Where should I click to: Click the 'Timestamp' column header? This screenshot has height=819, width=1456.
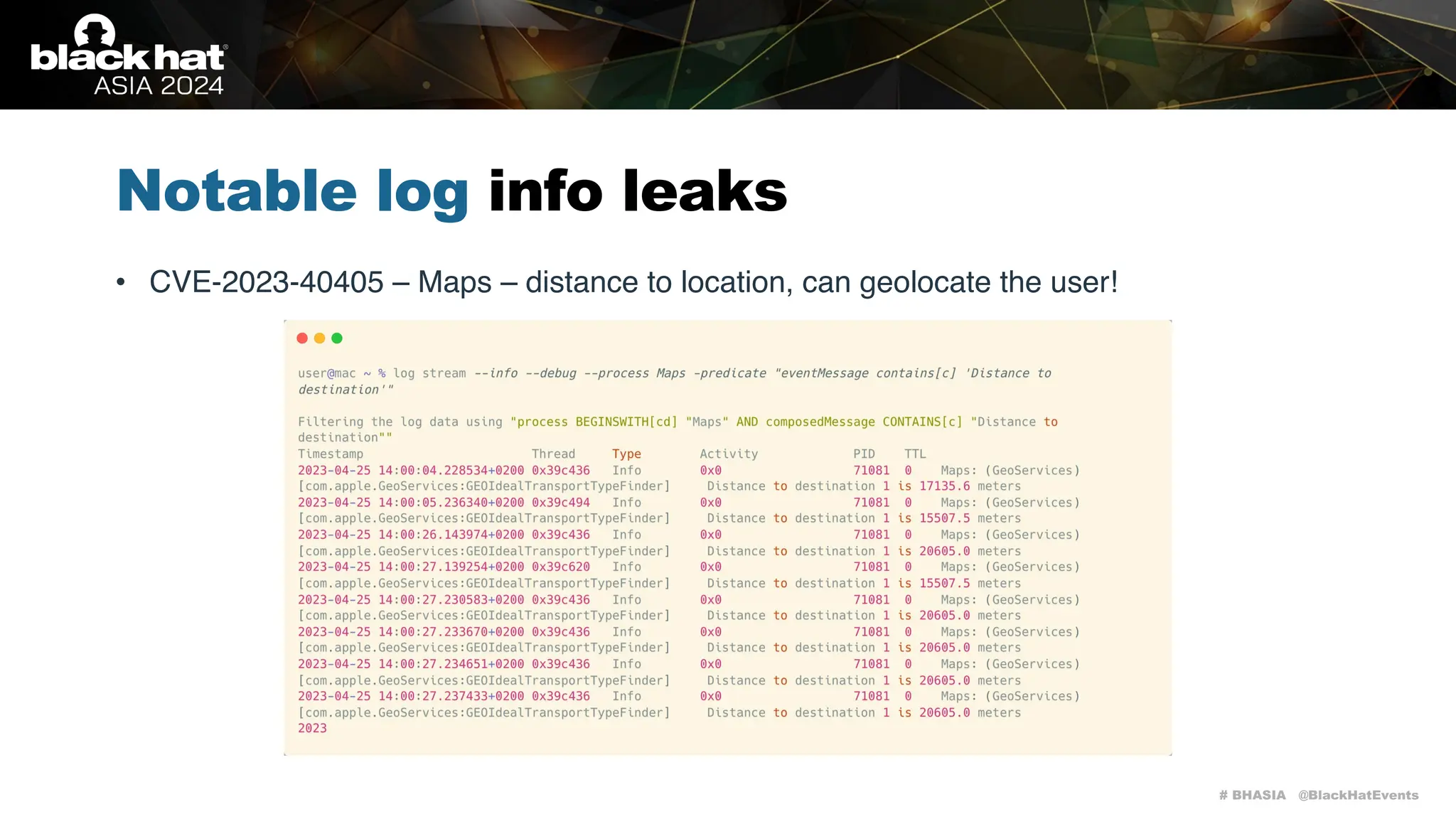click(331, 454)
